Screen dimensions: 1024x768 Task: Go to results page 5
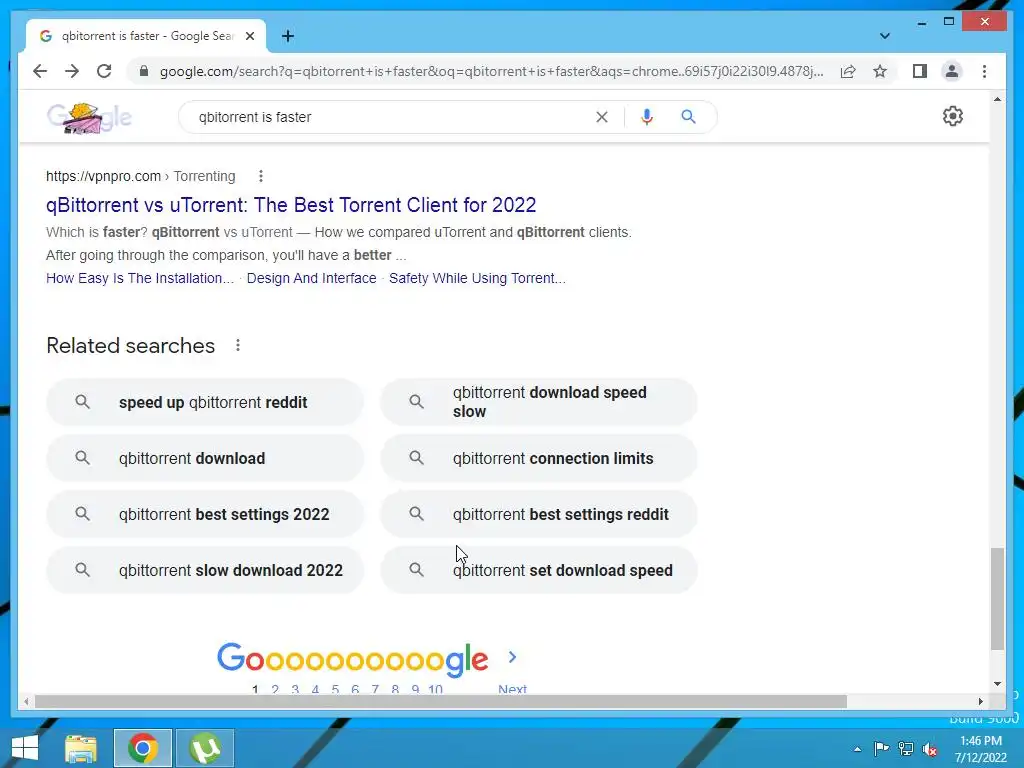[x=335, y=688]
